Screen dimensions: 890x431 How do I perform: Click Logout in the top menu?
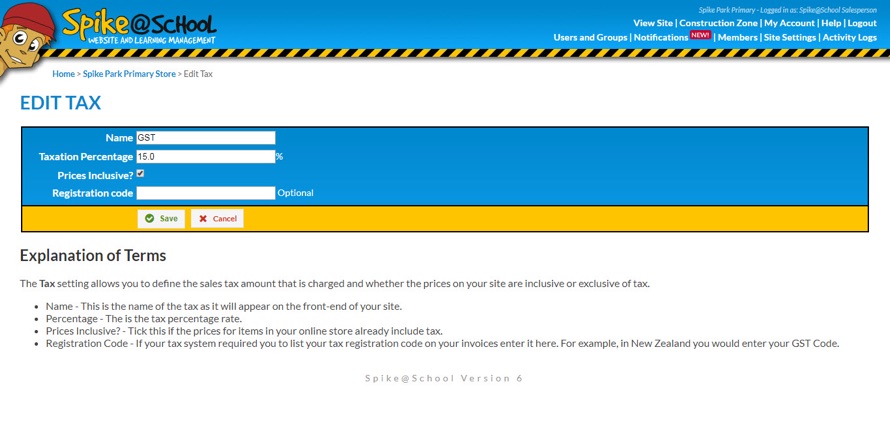(x=862, y=23)
